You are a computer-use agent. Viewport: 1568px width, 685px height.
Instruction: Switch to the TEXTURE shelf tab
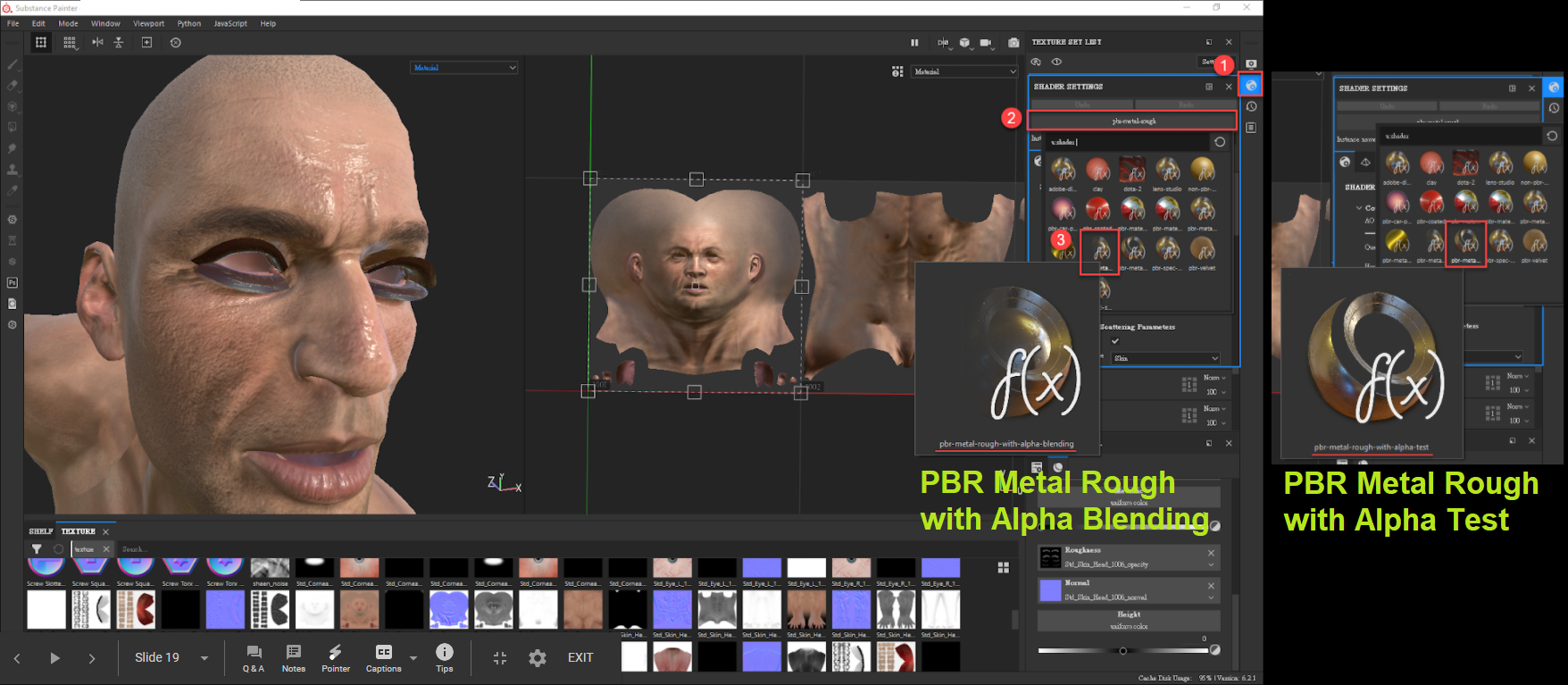pos(79,531)
